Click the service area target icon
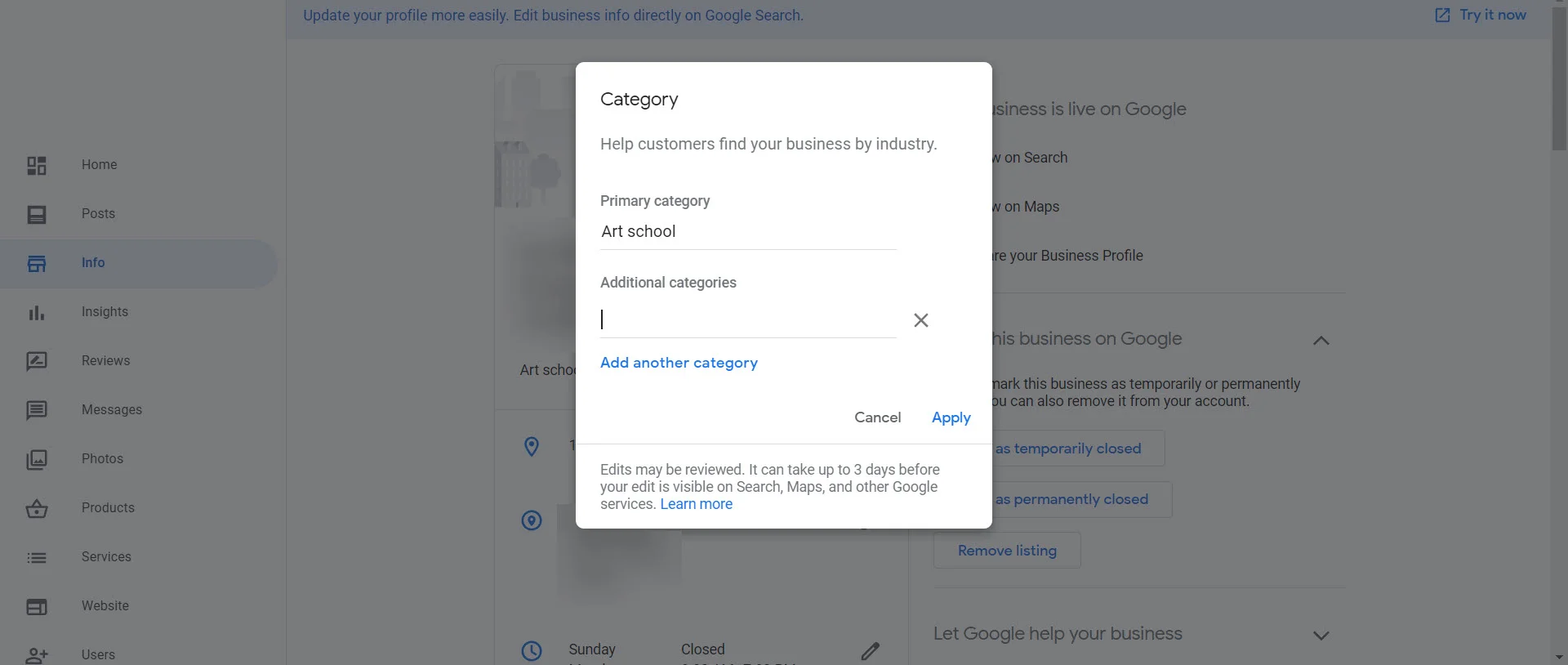The width and height of the screenshot is (1568, 665). (x=532, y=520)
